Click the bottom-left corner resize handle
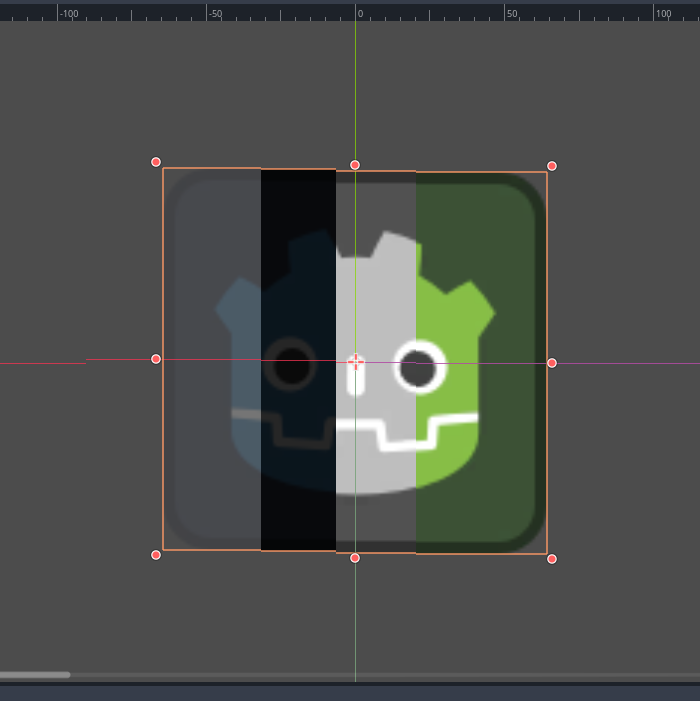Viewport: 700px width, 701px height. [156, 555]
